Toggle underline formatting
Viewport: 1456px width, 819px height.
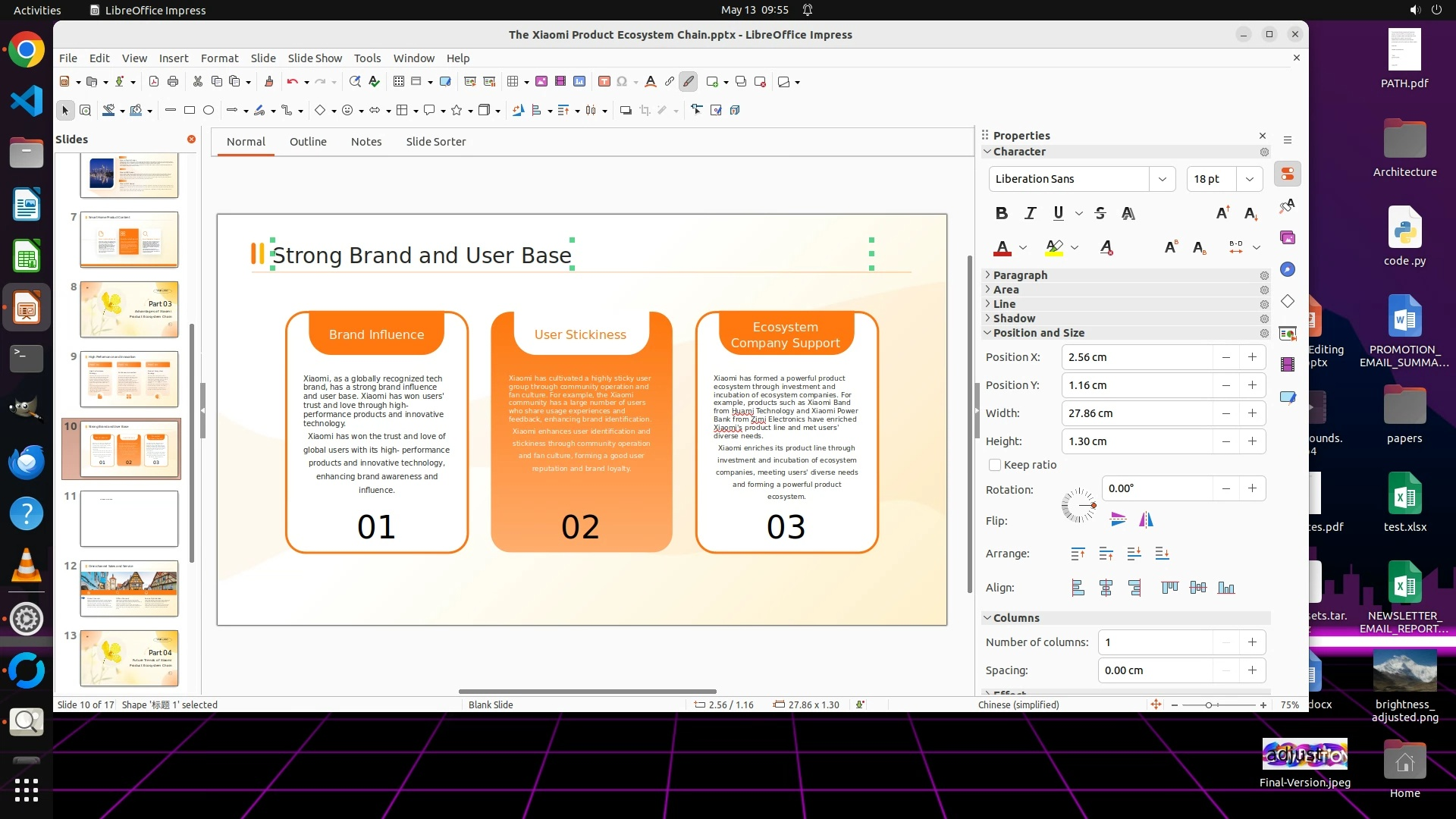tap(1058, 213)
